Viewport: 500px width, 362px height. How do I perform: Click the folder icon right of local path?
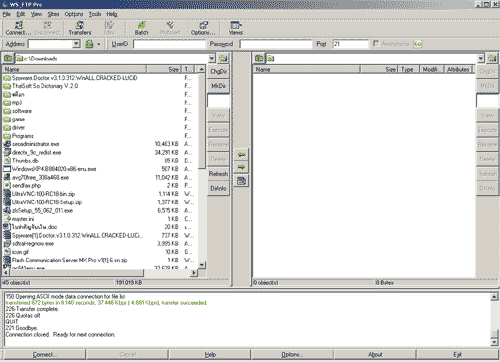tap(223, 58)
